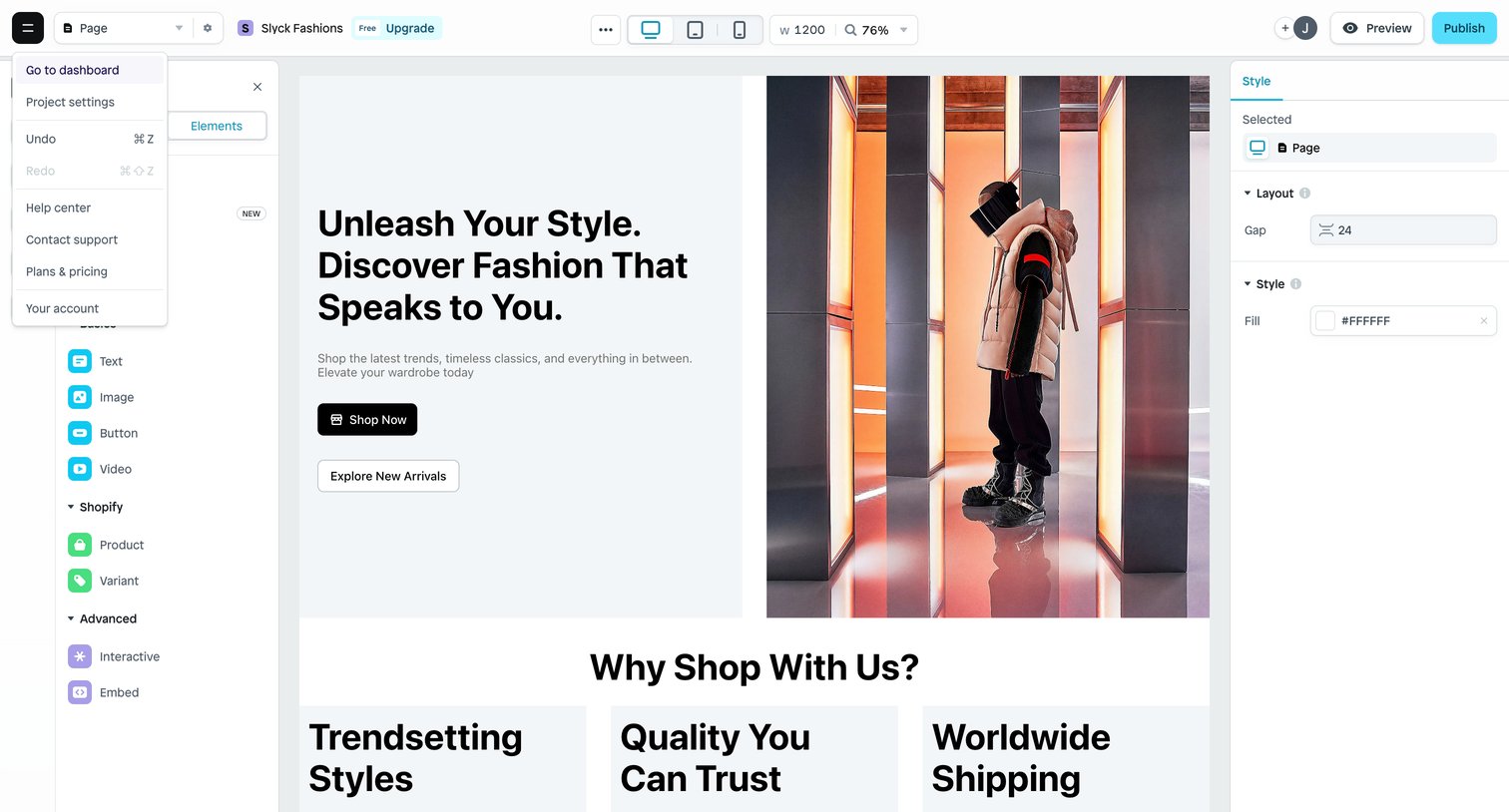The height and width of the screenshot is (812, 1509).
Task: Select Contact support menu entry
Action: point(89,239)
